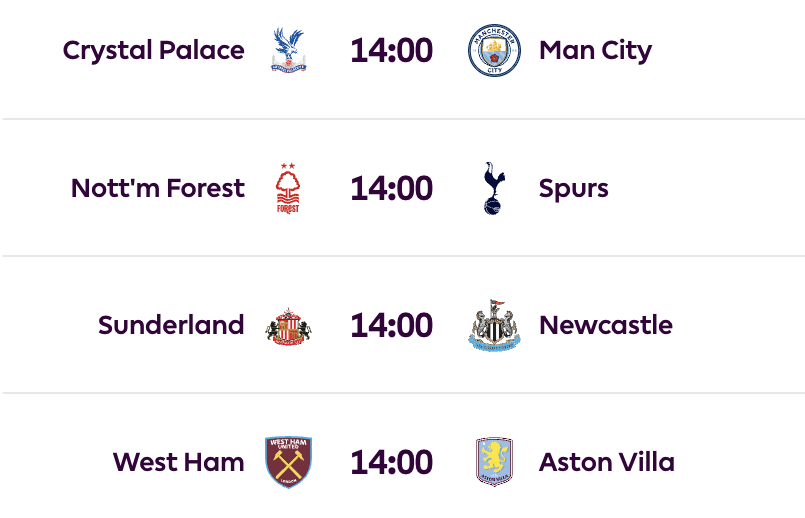Open the Sunderland team name link
Screen dimensions: 805x518
(171, 326)
